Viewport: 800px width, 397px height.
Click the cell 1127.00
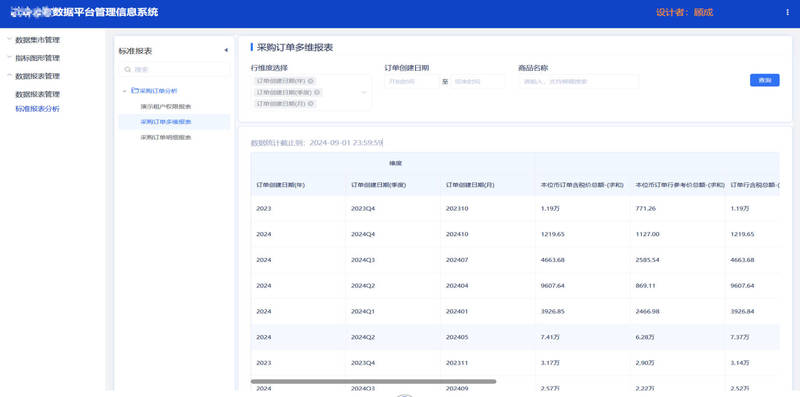647,234
